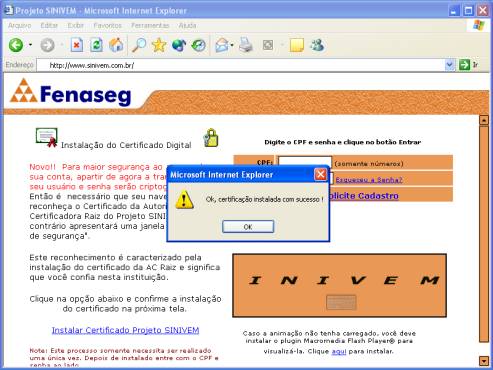Click the page scrollbar up arrow
Screen dimensions: 493x370
(x=484, y=120)
